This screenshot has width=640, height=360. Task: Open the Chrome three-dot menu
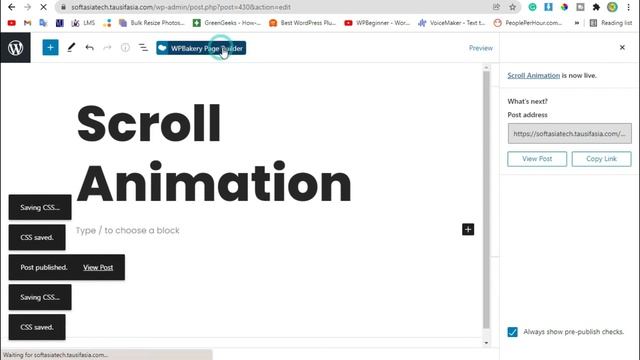coord(628,7)
